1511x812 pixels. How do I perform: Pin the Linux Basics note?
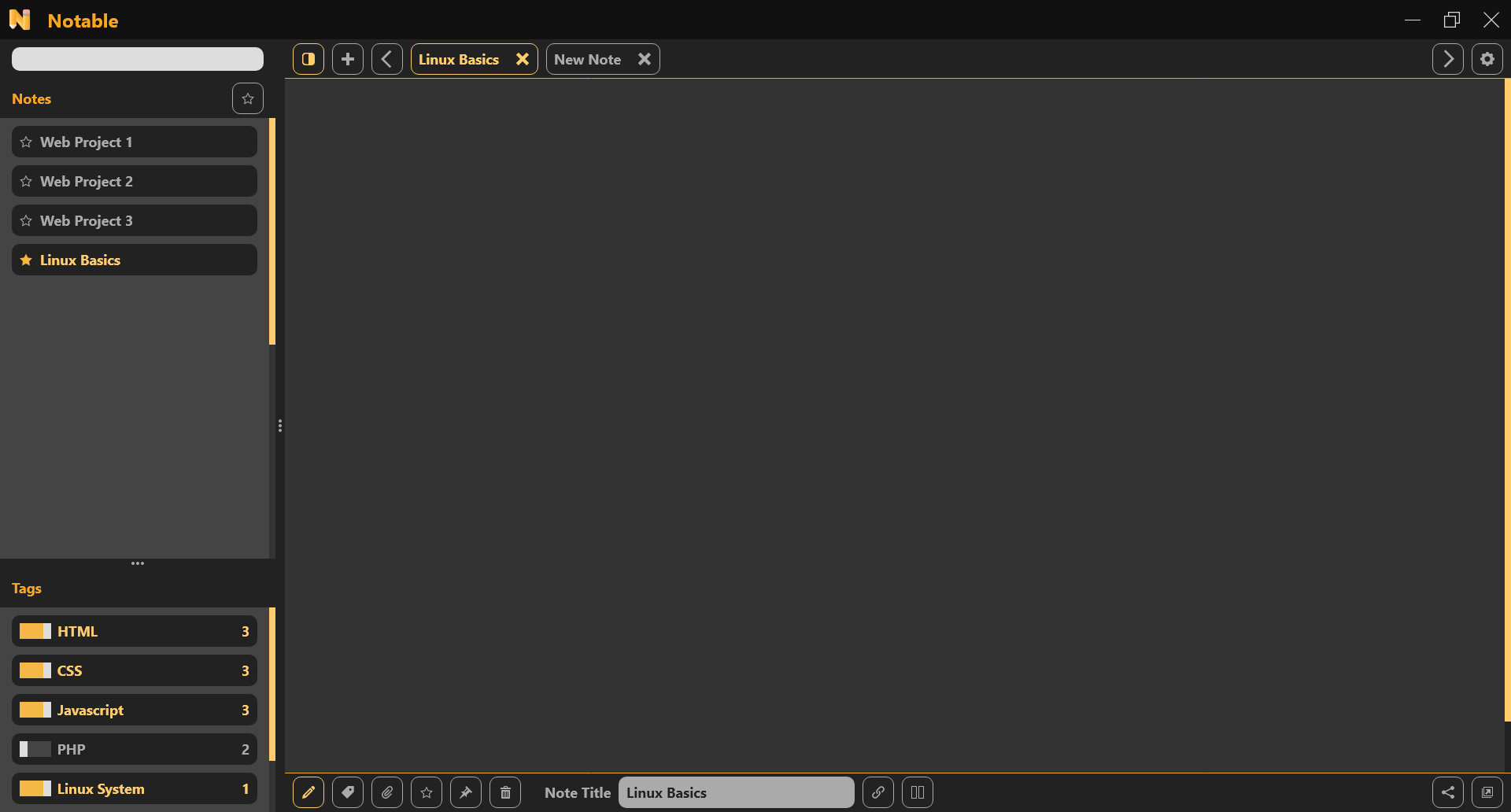[466, 792]
